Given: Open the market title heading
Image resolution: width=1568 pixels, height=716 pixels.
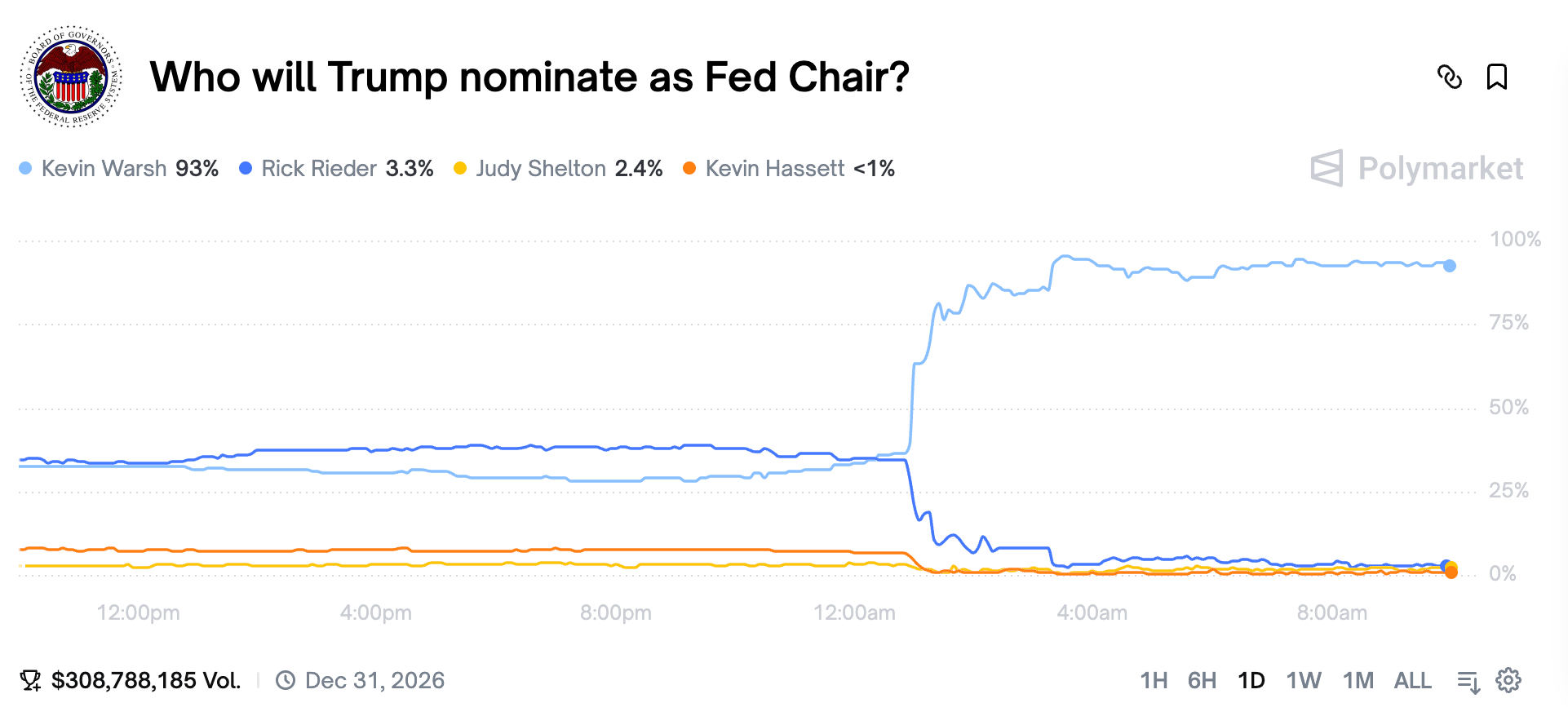Looking at the screenshot, I should click(529, 77).
